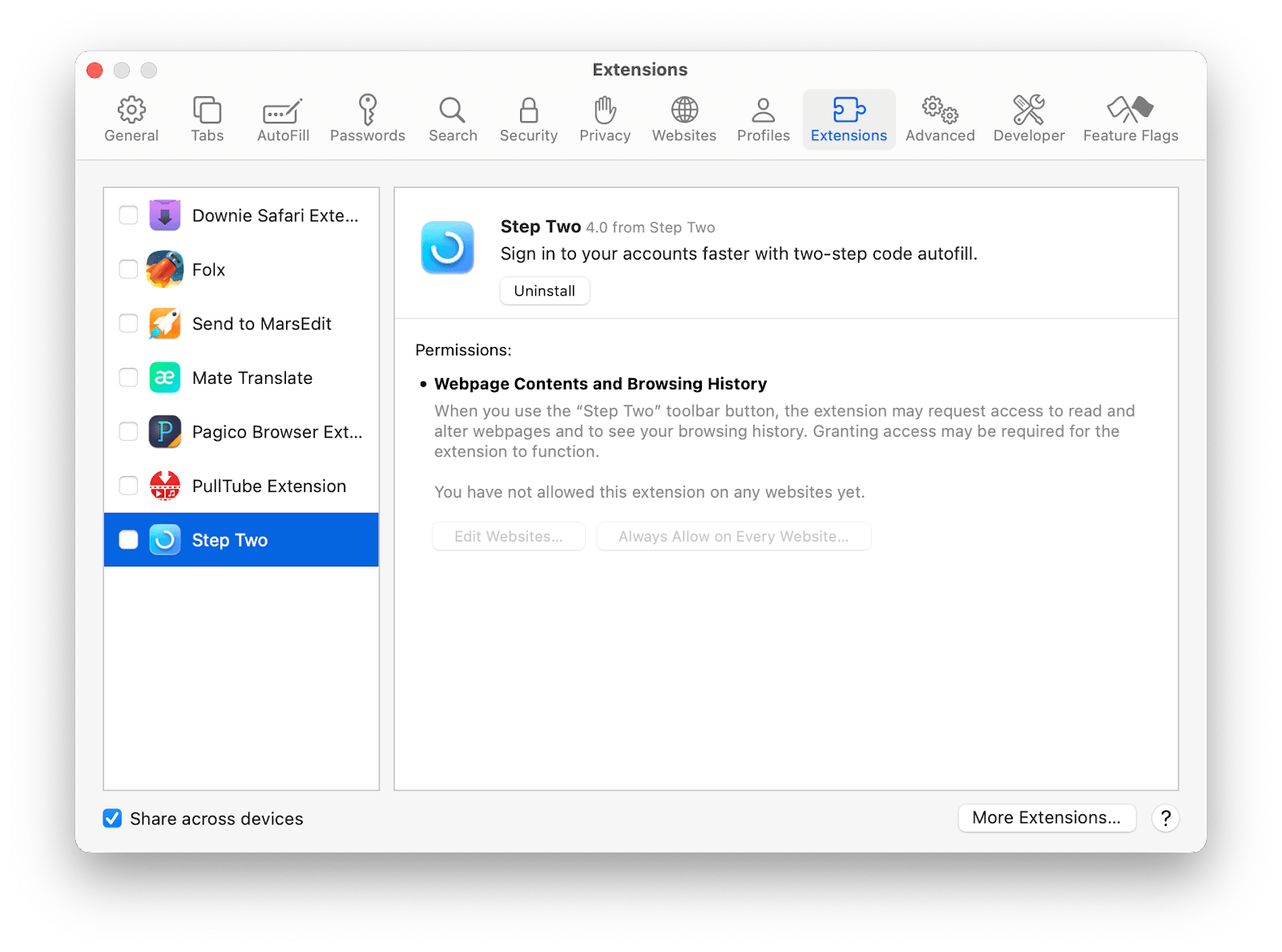Select the Pagico Browser Ext... row name
This screenshot has height=952, width=1282.
[x=277, y=433]
